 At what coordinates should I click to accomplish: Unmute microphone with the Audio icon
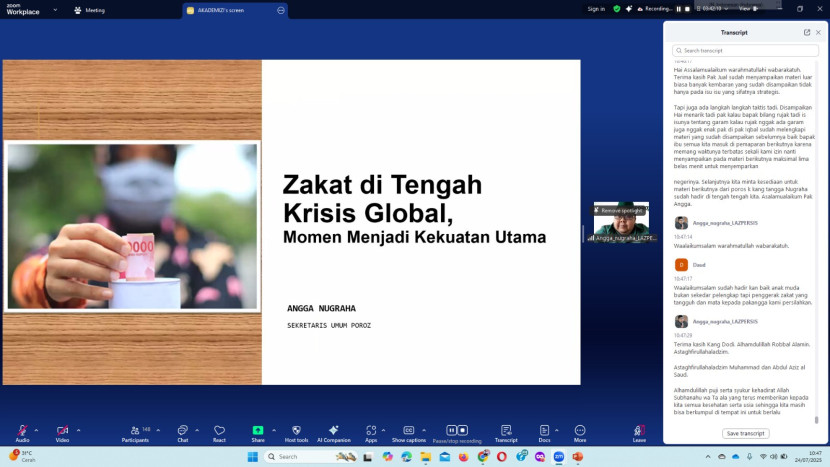tap(20, 431)
